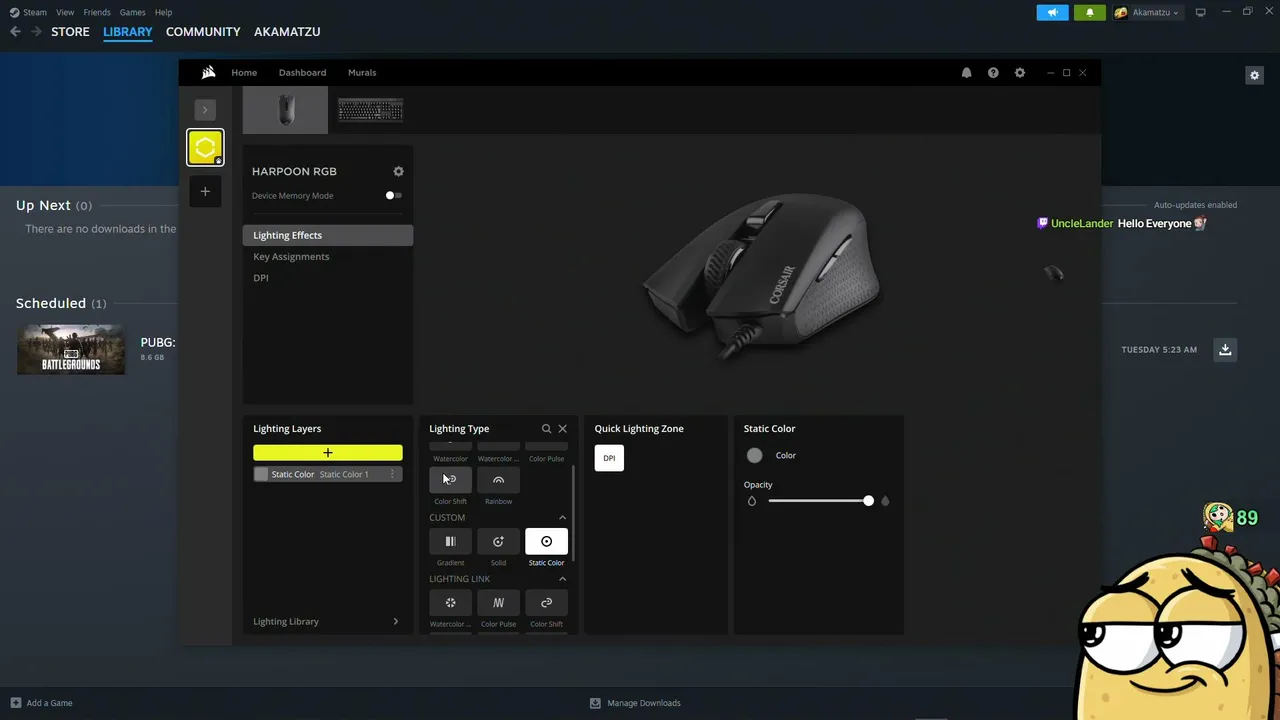Toggle Device Memory Mode switch
The width and height of the screenshot is (1280, 720).
coord(394,196)
